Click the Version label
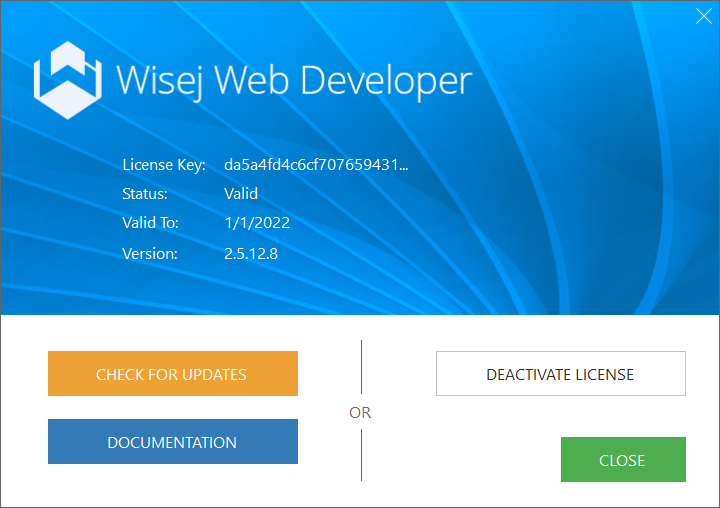Screen dimensions: 720x508 click(150, 253)
